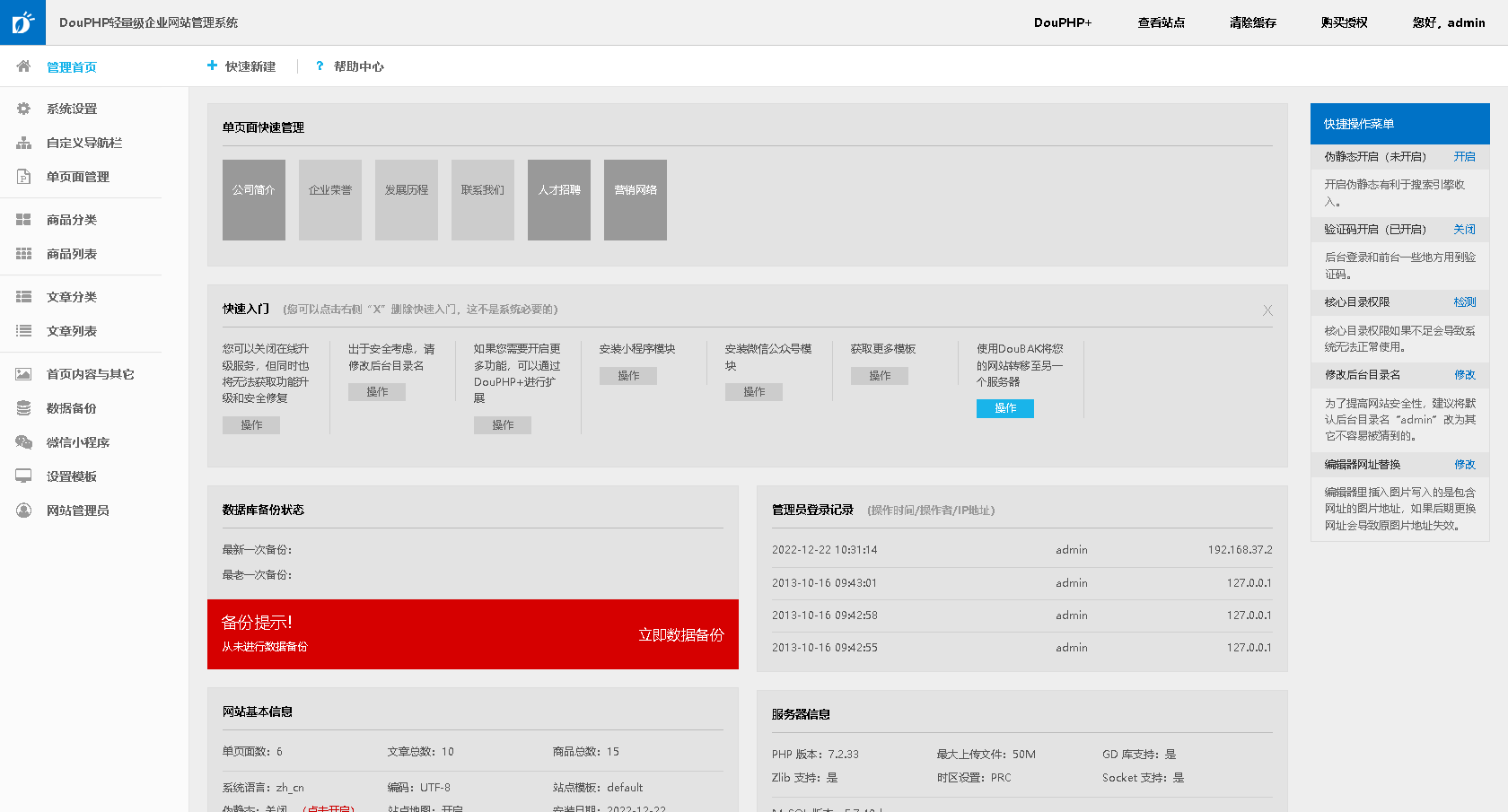
Task: Click the list icon for 文章分类
Action: point(23,297)
